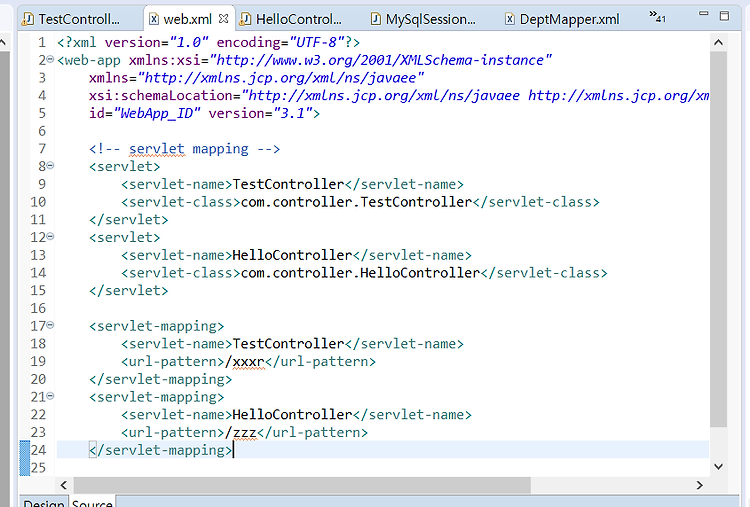The width and height of the screenshot is (750, 507).
Task: Click the vertical scrollbar up arrow
Action: point(718,43)
